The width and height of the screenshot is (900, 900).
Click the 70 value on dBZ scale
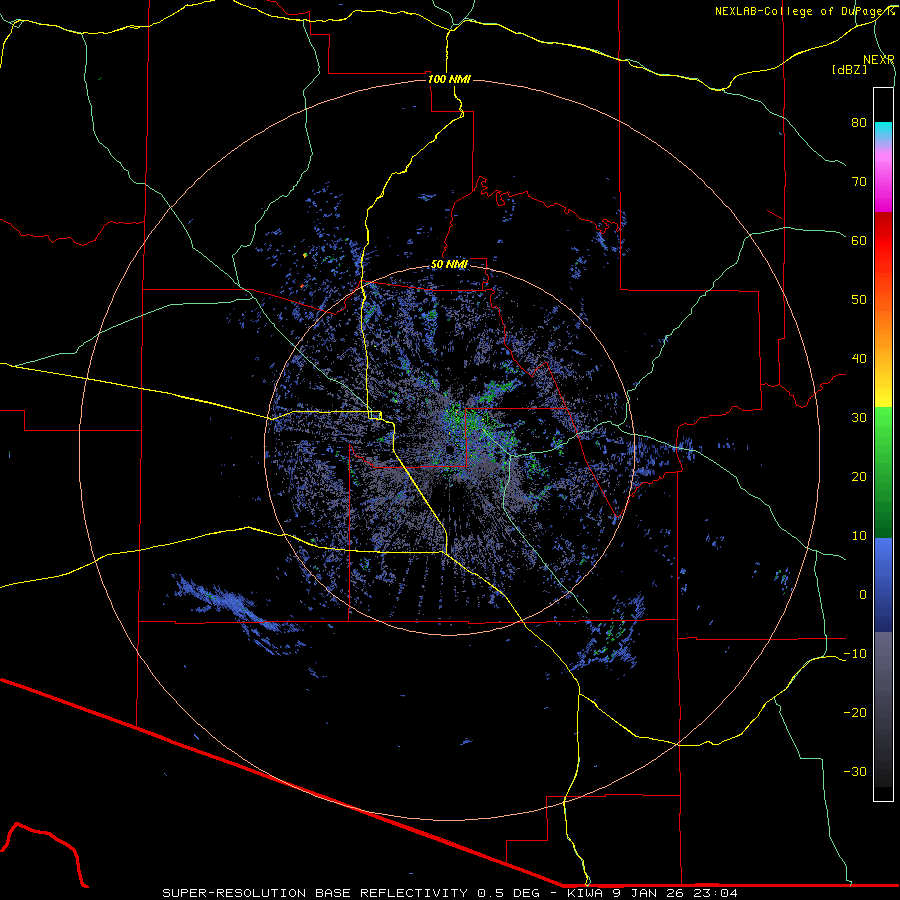click(x=859, y=182)
